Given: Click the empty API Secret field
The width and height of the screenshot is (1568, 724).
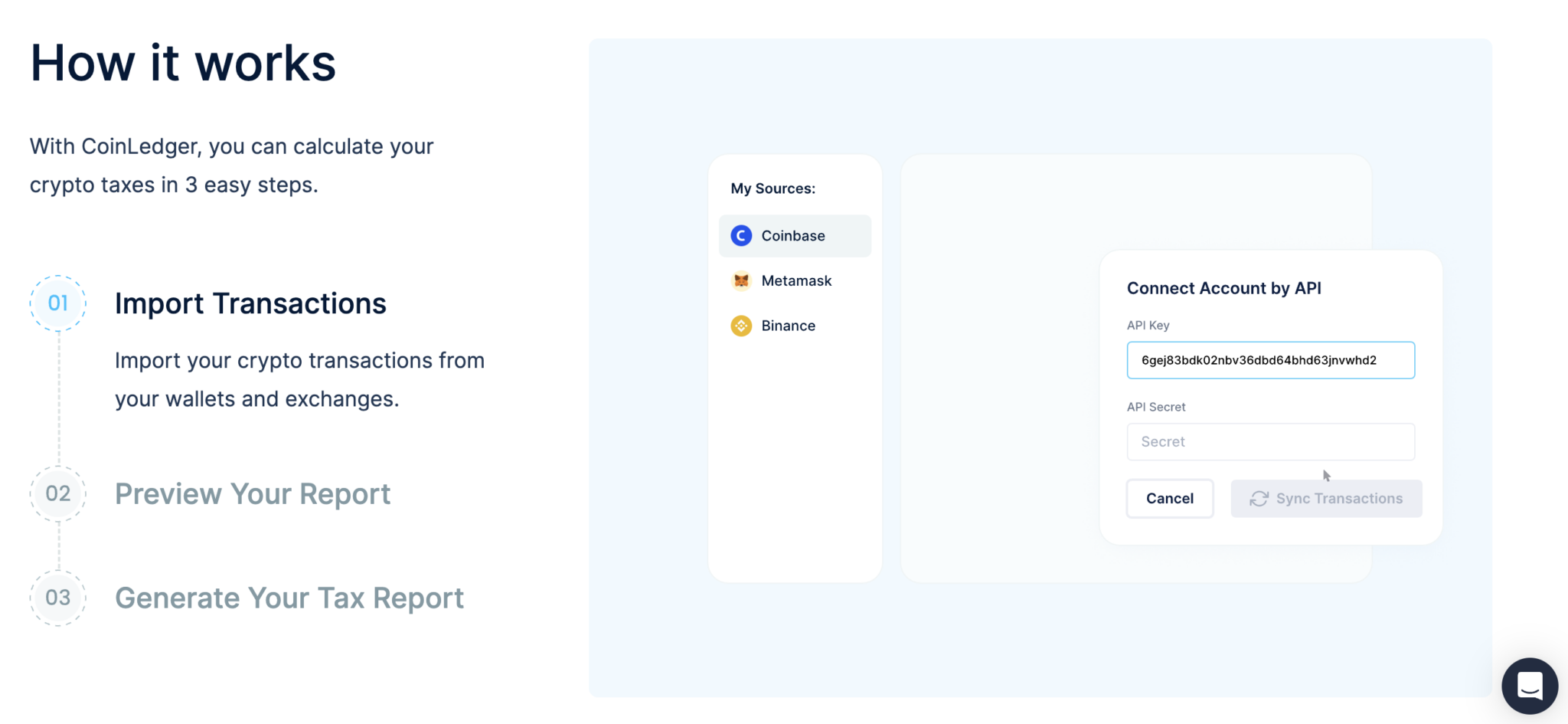Looking at the screenshot, I should 1270,441.
